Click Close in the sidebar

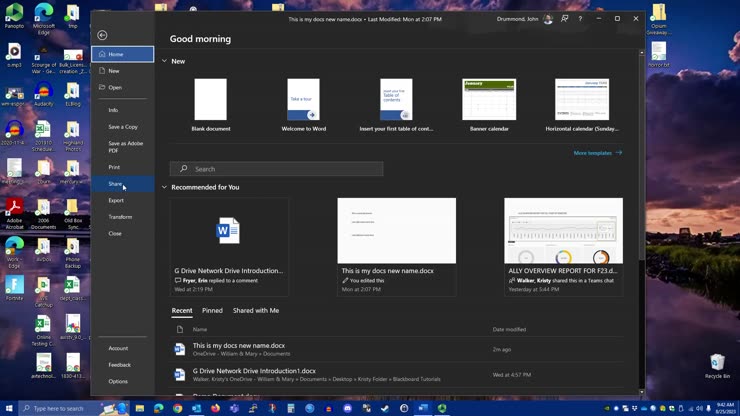[123, 233]
